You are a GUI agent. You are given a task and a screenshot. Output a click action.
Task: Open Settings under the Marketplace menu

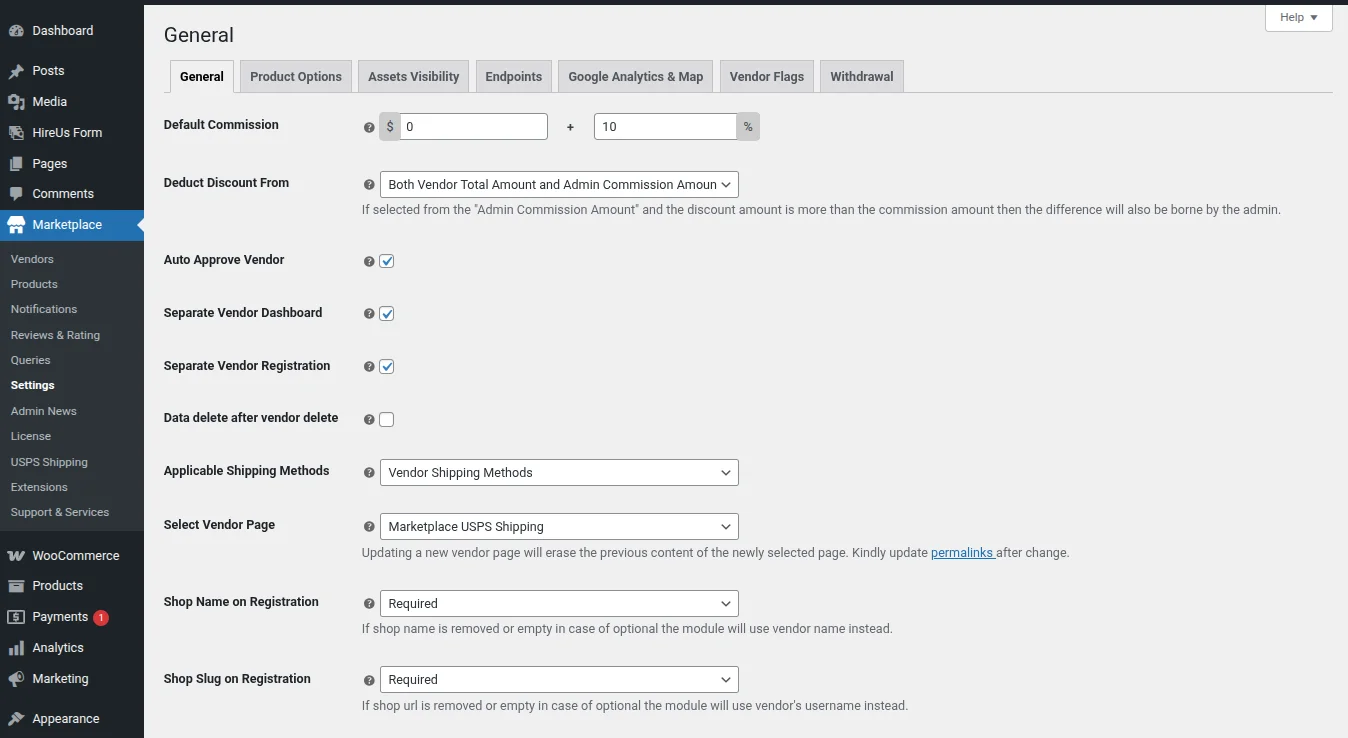click(x=32, y=385)
